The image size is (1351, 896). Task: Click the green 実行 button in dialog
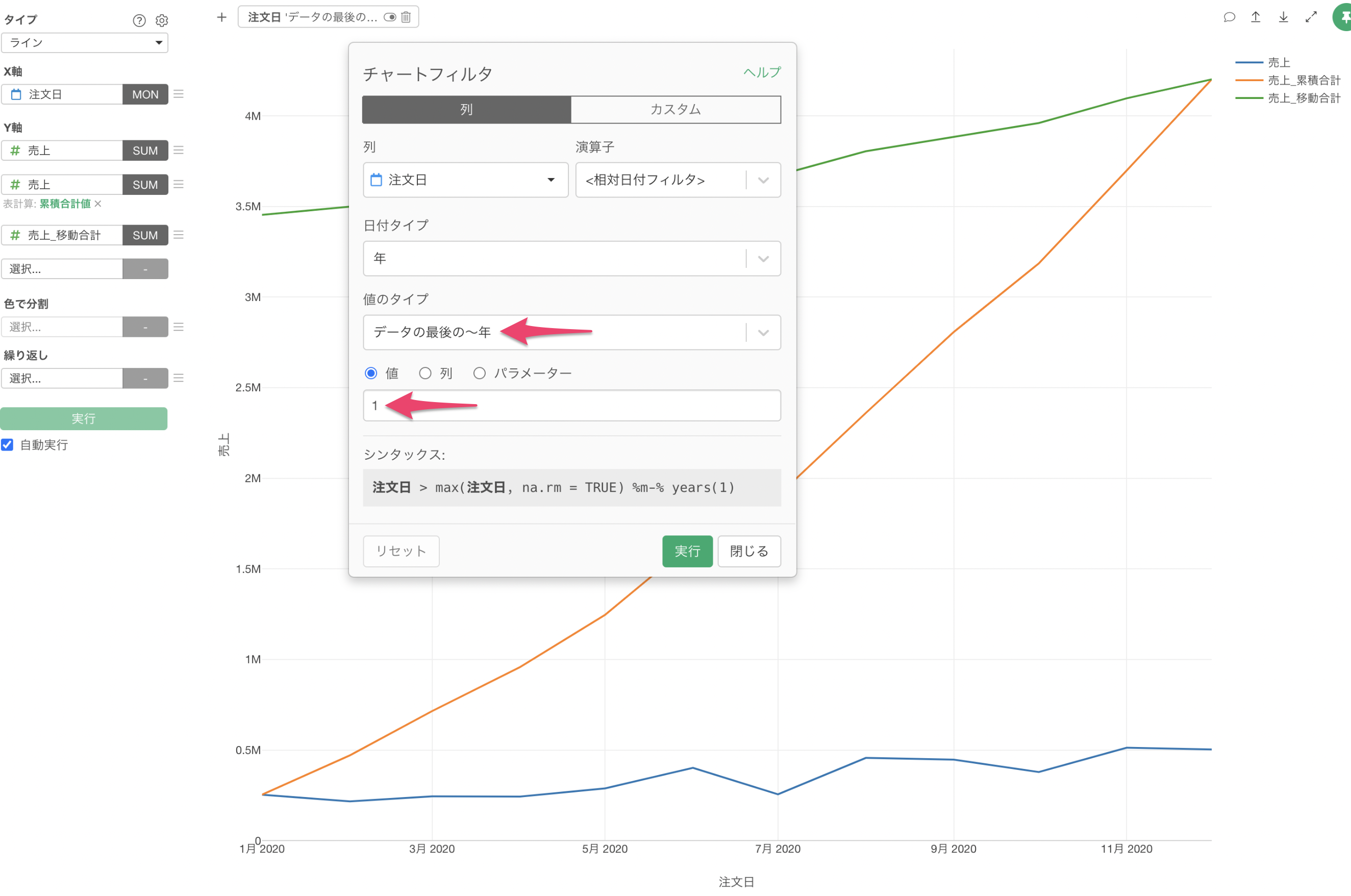[687, 551]
